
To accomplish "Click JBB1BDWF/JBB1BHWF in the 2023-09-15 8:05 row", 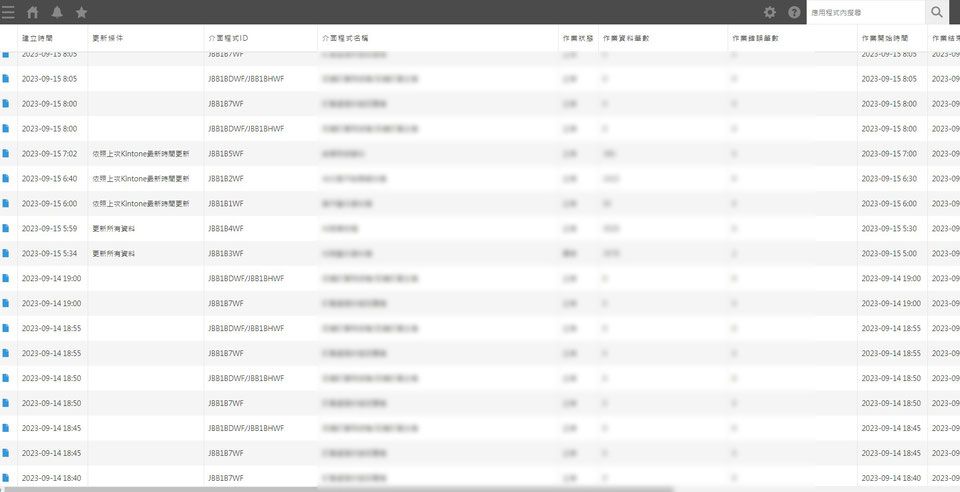I will [246, 79].
